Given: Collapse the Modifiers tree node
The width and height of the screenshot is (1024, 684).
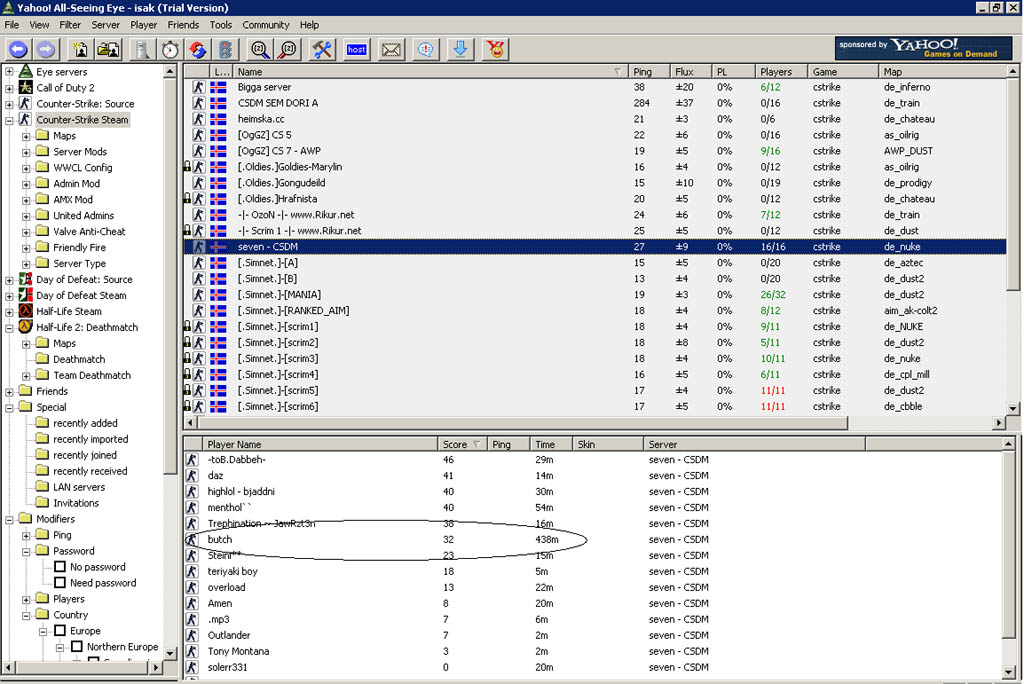Looking at the screenshot, I should pos(9,519).
